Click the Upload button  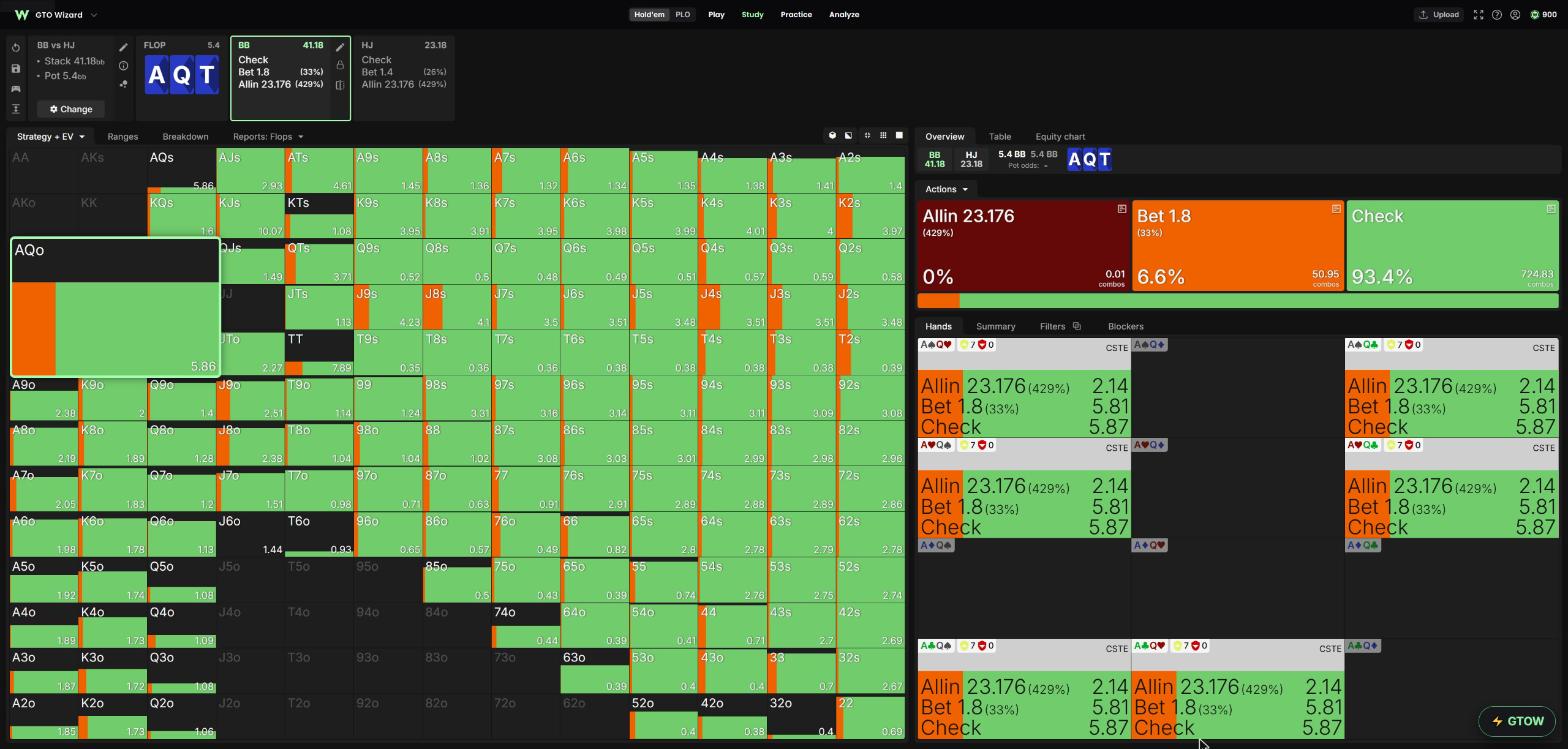click(1438, 15)
